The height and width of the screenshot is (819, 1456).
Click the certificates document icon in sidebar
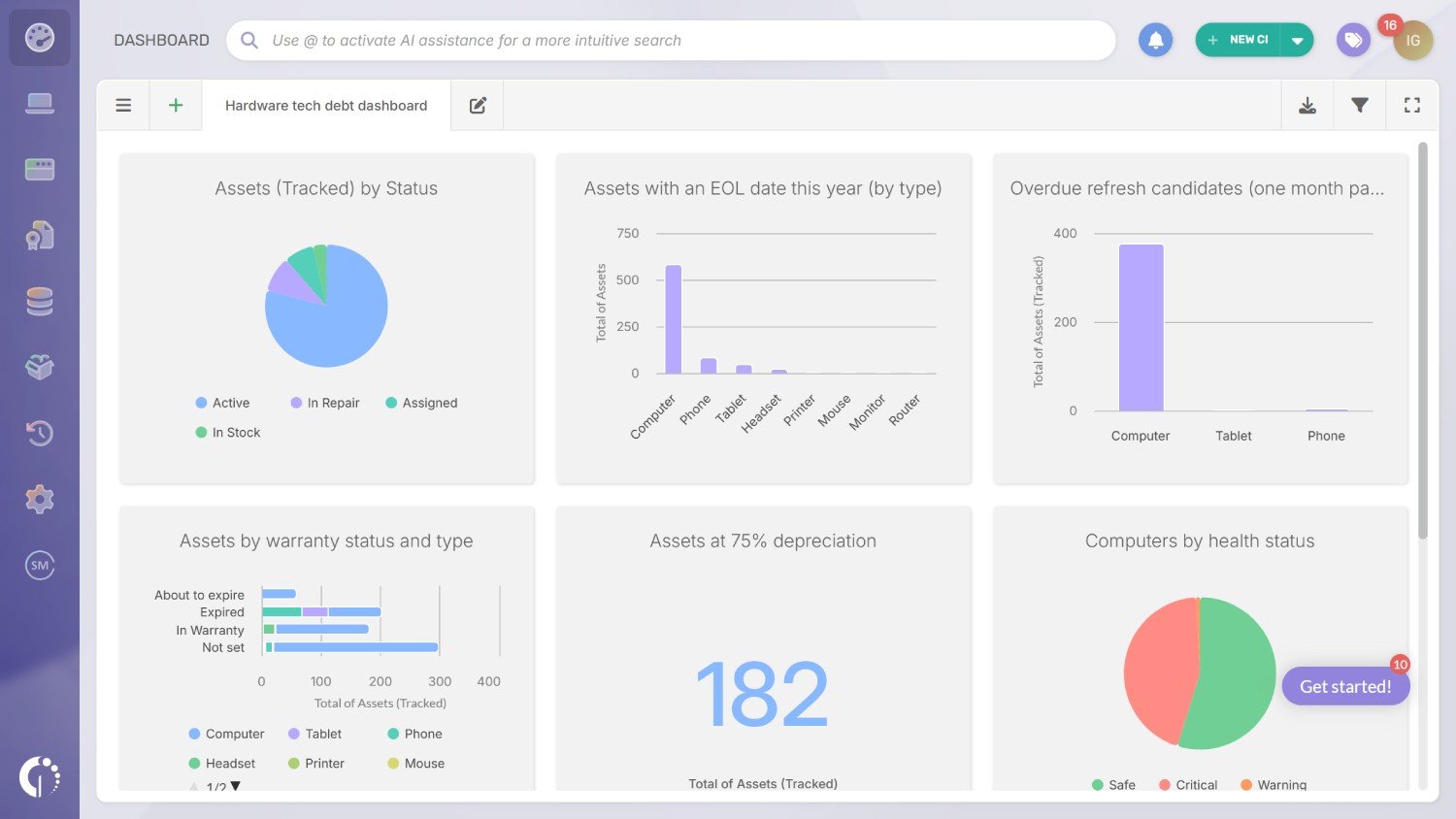point(40,234)
